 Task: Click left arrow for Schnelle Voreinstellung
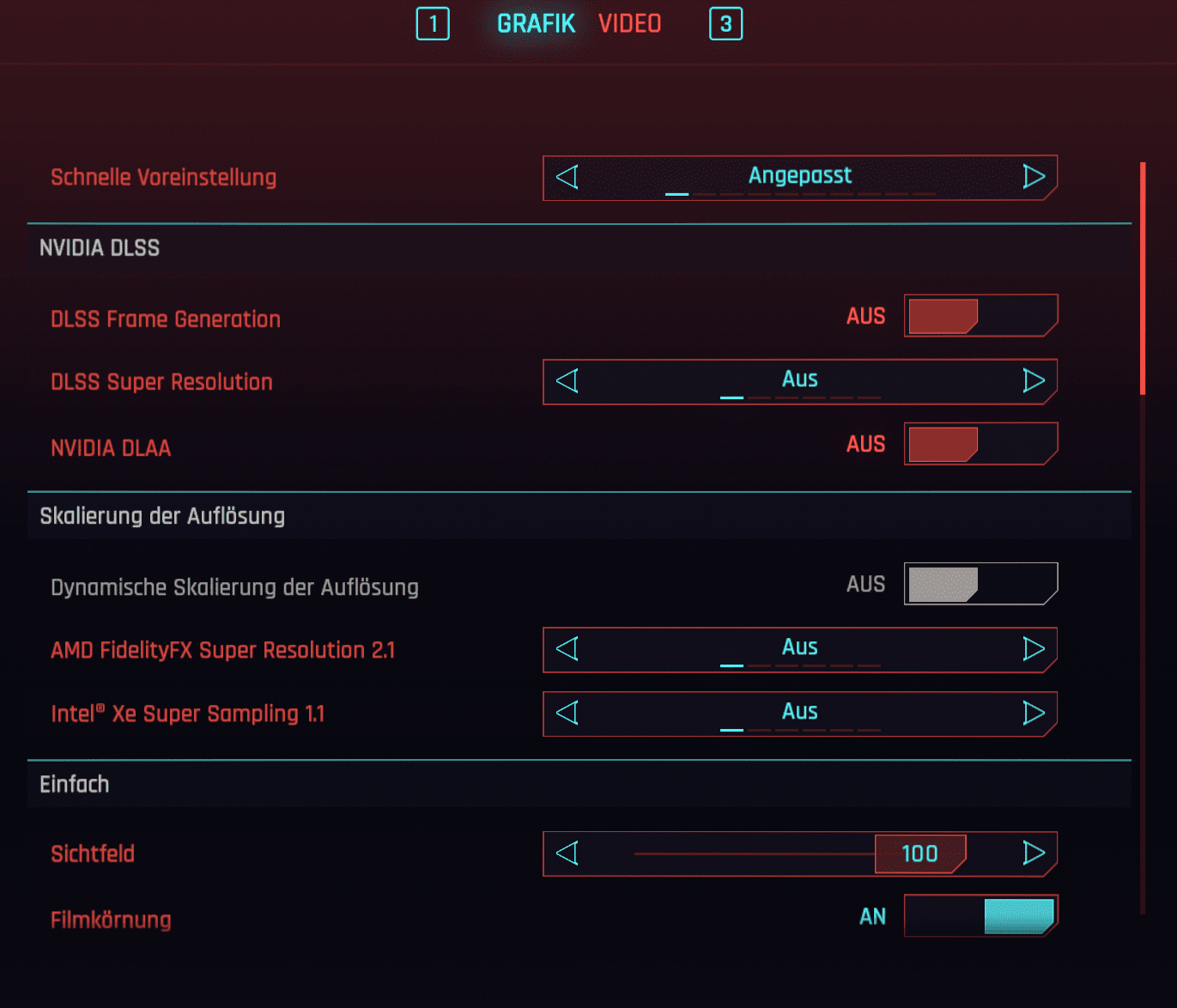click(x=567, y=177)
